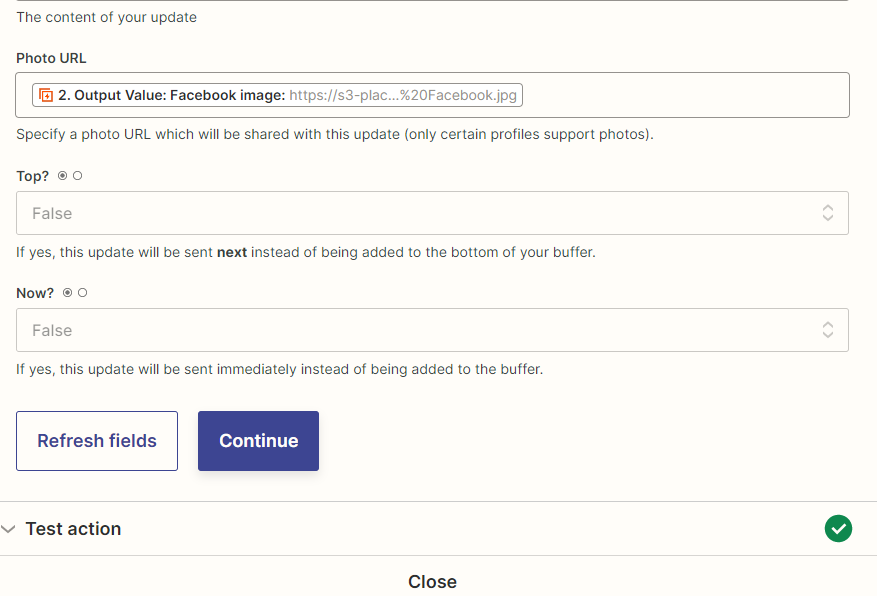Click the Formatter icon in Photo URL pill
The width and height of the screenshot is (877, 596).
46,95
